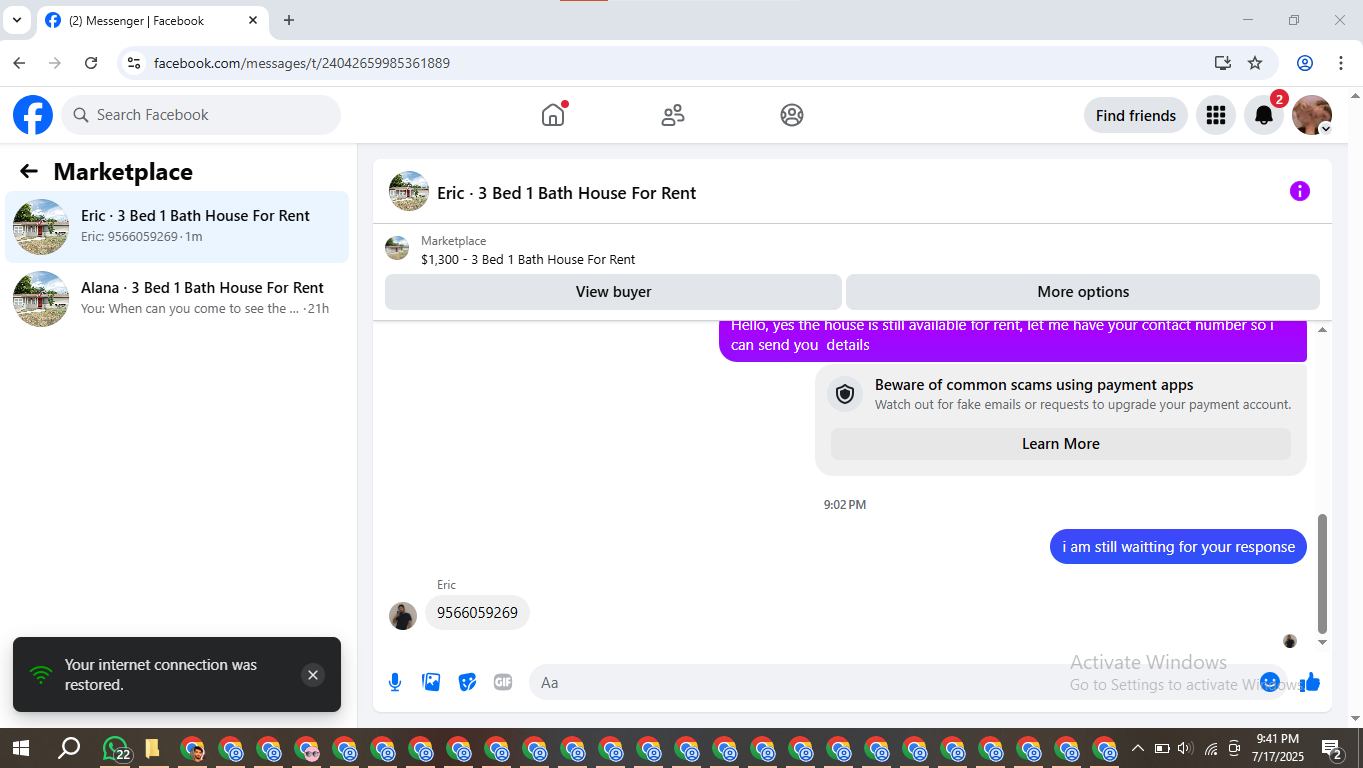Close the Messenger | Facebook tab

pyautogui.click(x=253, y=21)
